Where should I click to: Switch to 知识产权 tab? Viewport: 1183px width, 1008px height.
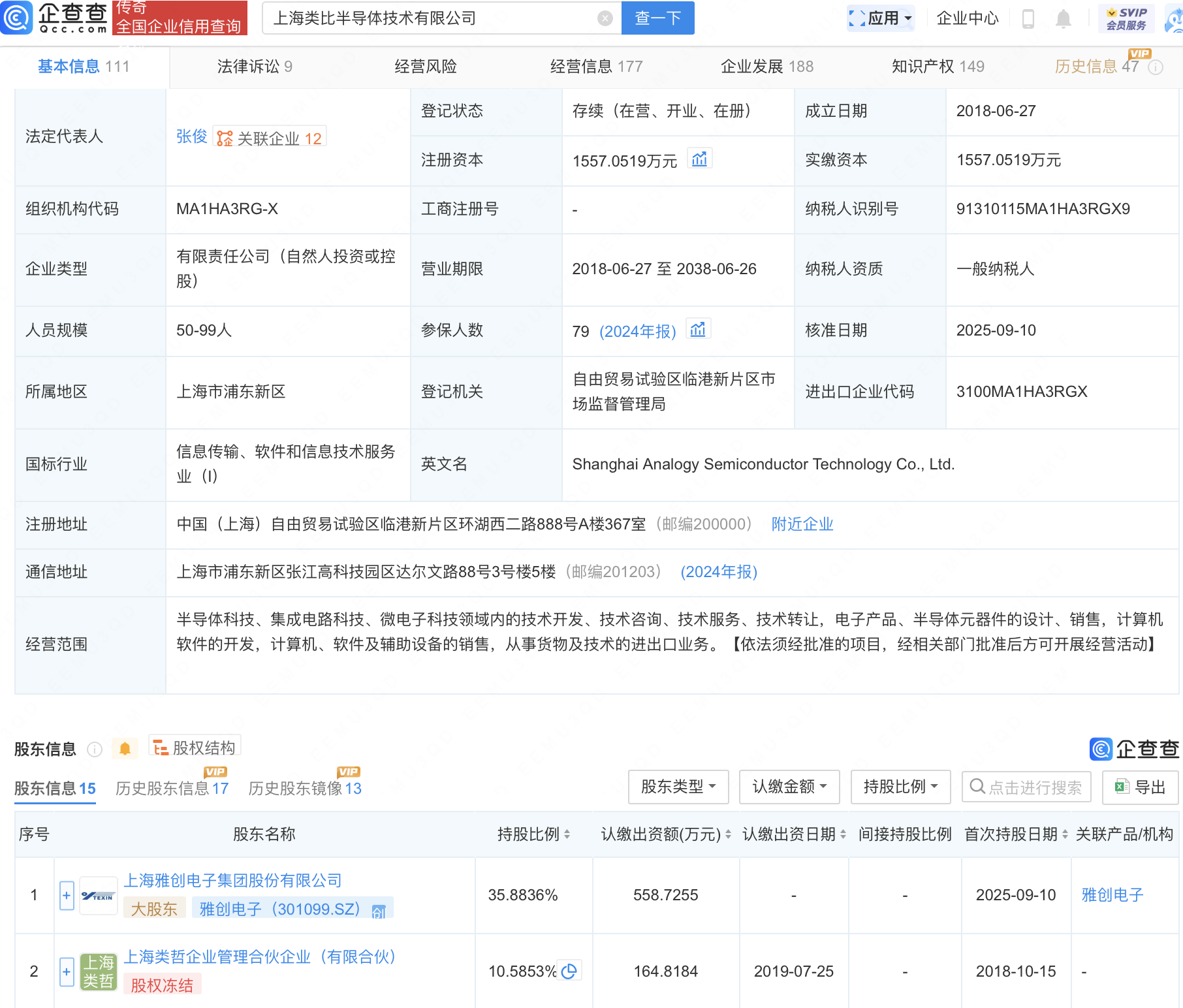tap(938, 67)
